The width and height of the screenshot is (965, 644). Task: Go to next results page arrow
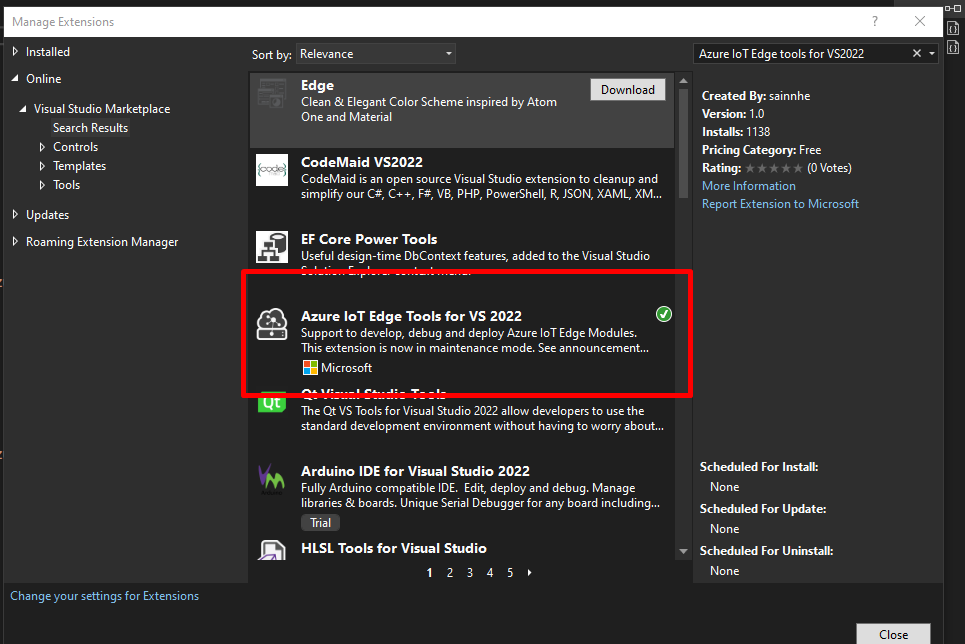(x=529, y=573)
